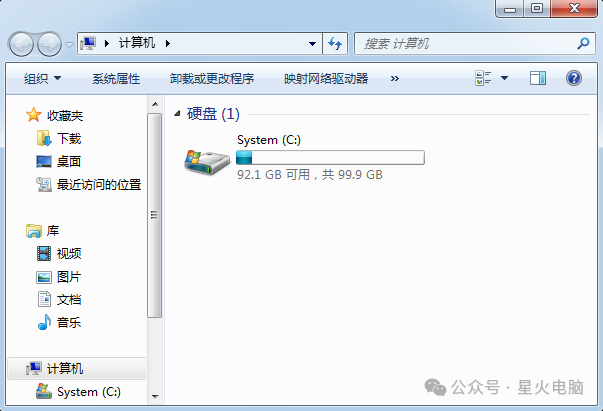The height and width of the screenshot is (411, 603).
Task: Click the C: drive usage bar
Action: [330, 158]
